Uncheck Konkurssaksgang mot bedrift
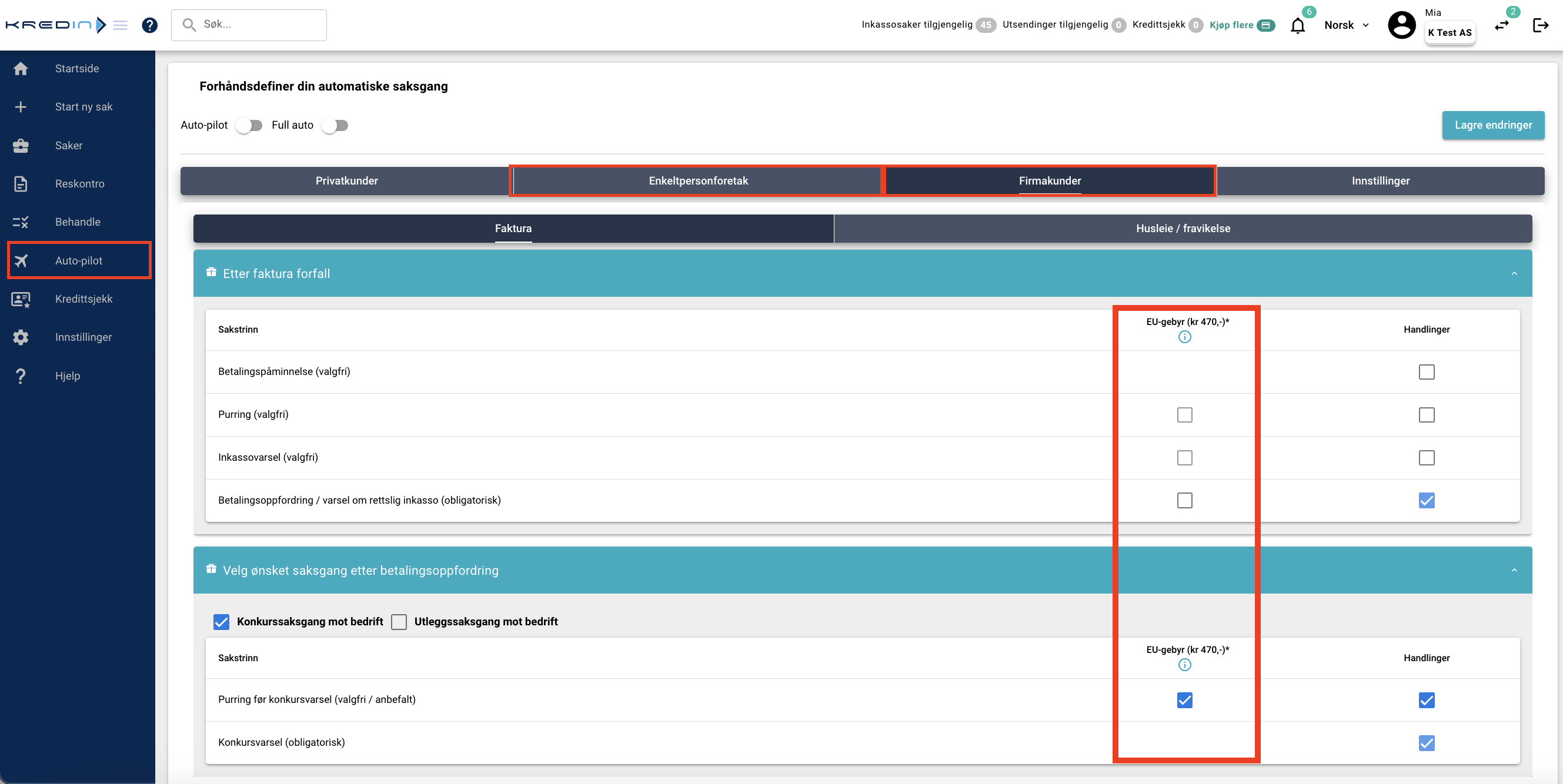The width and height of the screenshot is (1563, 784). [x=222, y=622]
